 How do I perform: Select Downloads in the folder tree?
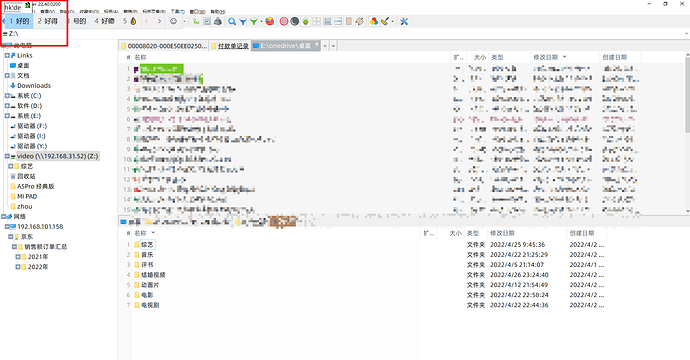pyautogui.click(x=34, y=86)
